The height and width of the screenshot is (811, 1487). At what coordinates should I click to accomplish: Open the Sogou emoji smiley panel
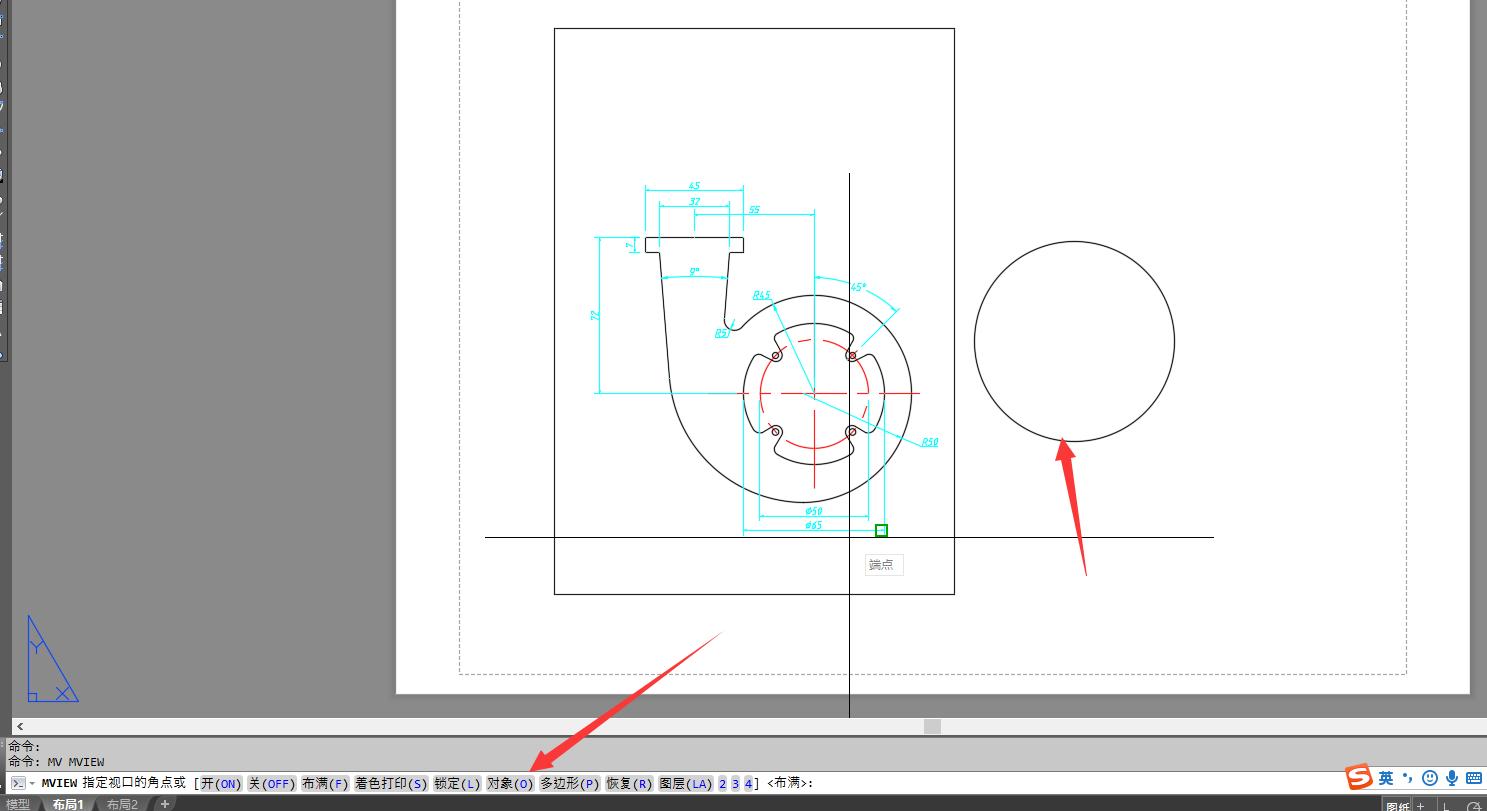pos(1430,778)
